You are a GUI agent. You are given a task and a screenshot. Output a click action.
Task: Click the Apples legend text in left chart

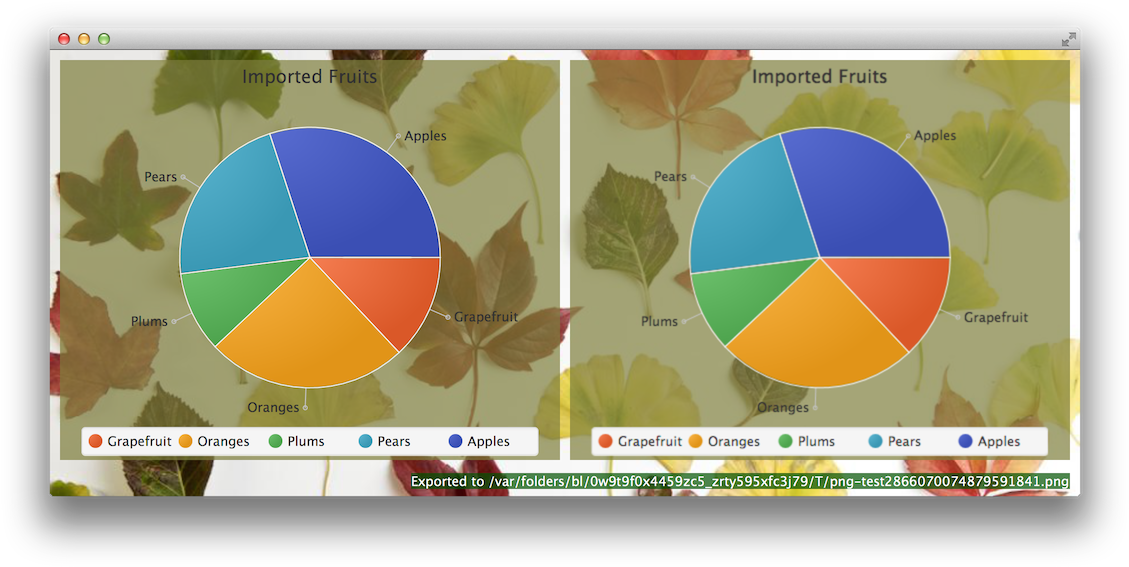point(488,441)
